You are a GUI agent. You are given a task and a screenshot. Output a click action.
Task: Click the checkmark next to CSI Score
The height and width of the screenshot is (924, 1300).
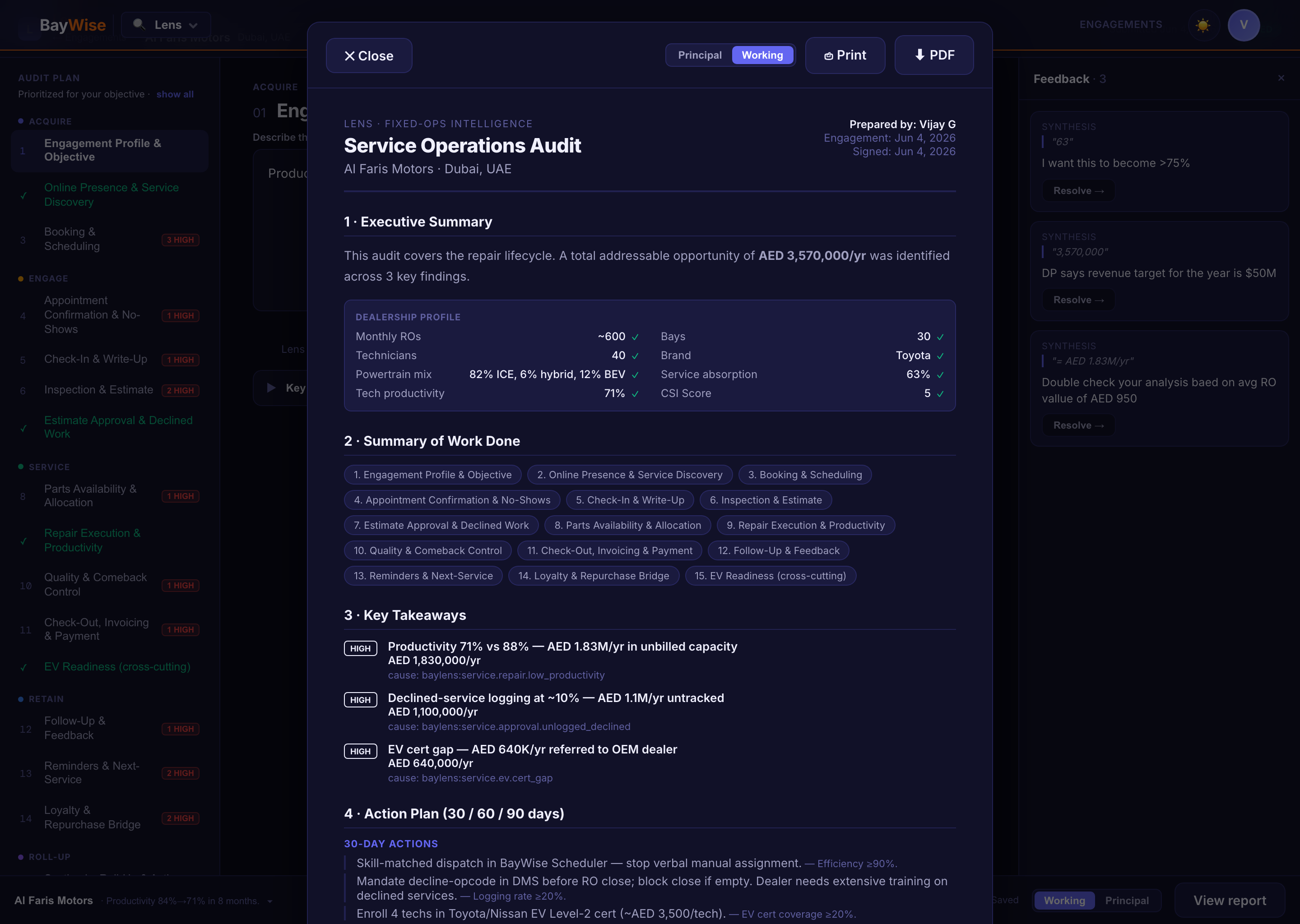coord(940,394)
